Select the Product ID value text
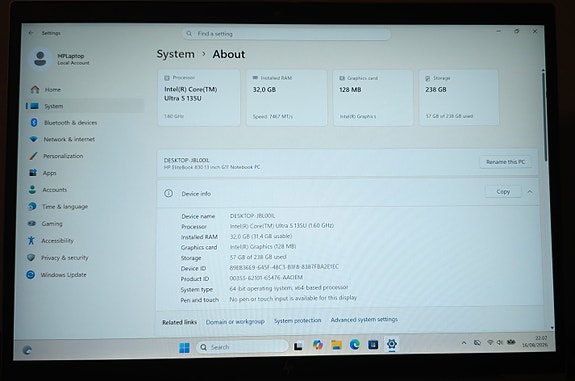This screenshot has width=575, height=381. click(x=266, y=278)
